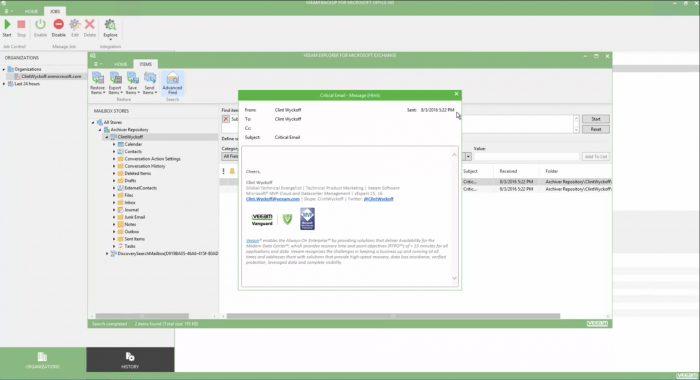Screen dimensions: 700x380
Task: Close the Critical Email message window
Action: [x=456, y=94]
